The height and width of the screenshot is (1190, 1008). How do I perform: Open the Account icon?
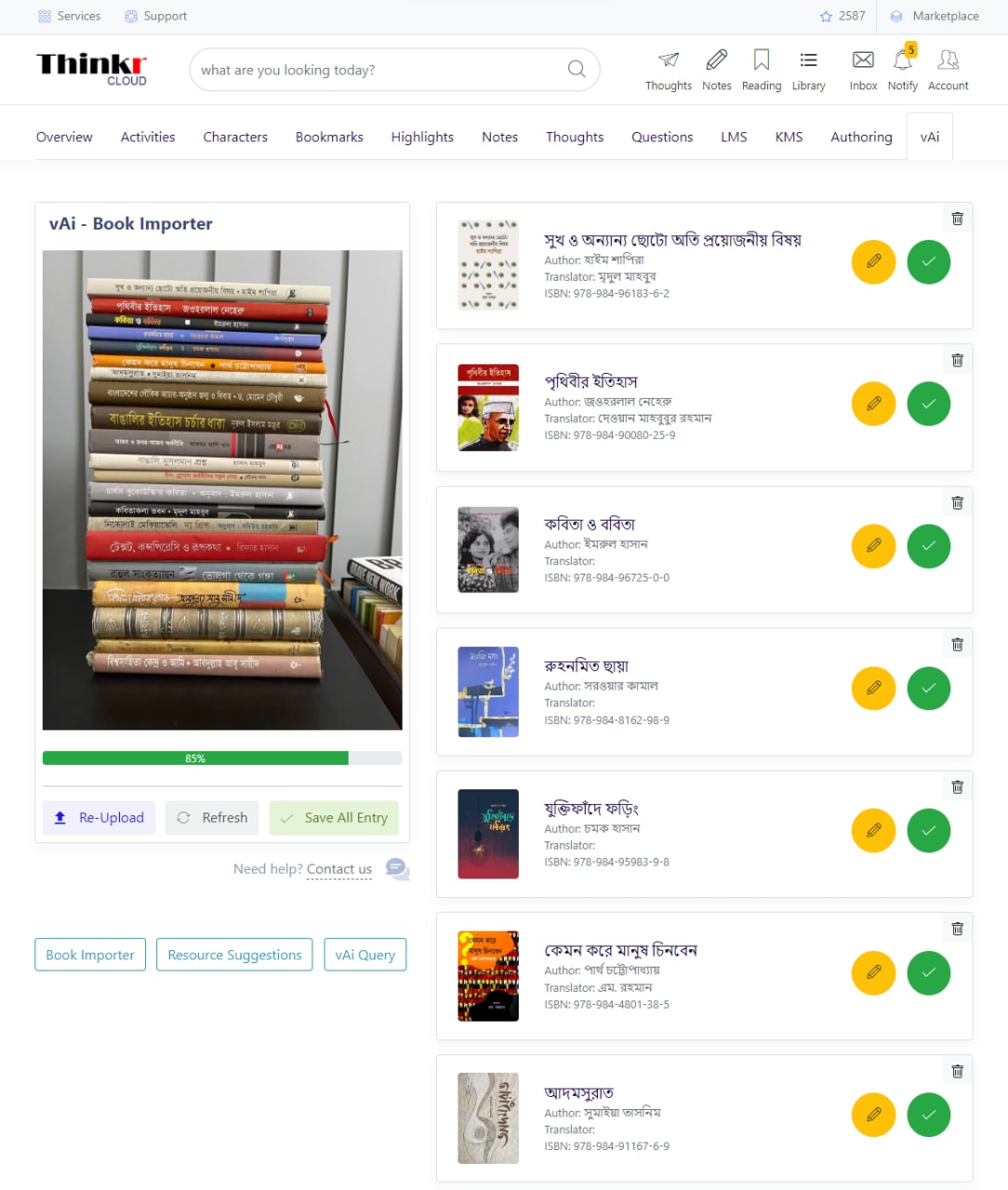click(948, 60)
